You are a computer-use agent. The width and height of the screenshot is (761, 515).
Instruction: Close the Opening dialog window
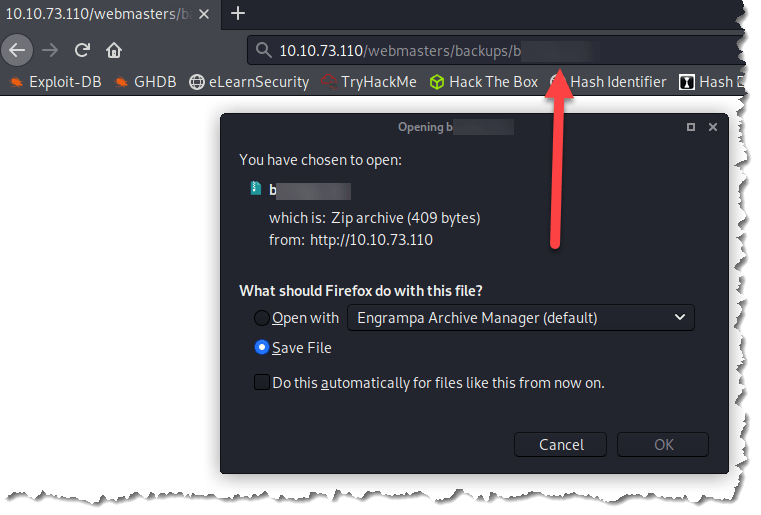713,127
